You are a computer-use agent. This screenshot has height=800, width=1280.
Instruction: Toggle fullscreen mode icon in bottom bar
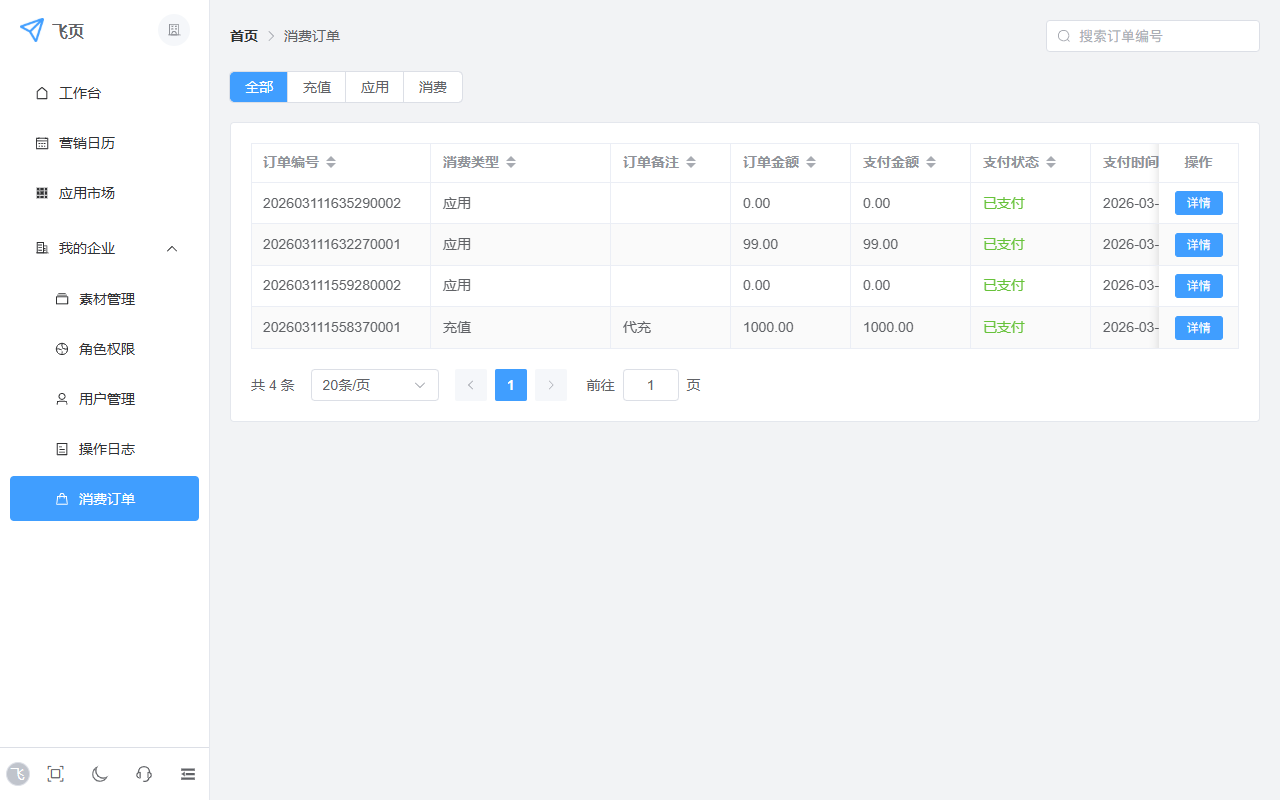click(x=56, y=774)
